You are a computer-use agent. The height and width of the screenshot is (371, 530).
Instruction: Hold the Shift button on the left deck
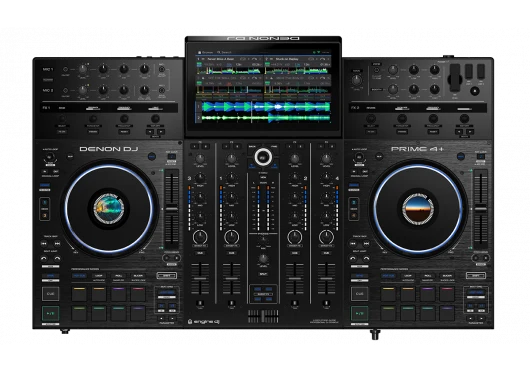click(x=167, y=276)
